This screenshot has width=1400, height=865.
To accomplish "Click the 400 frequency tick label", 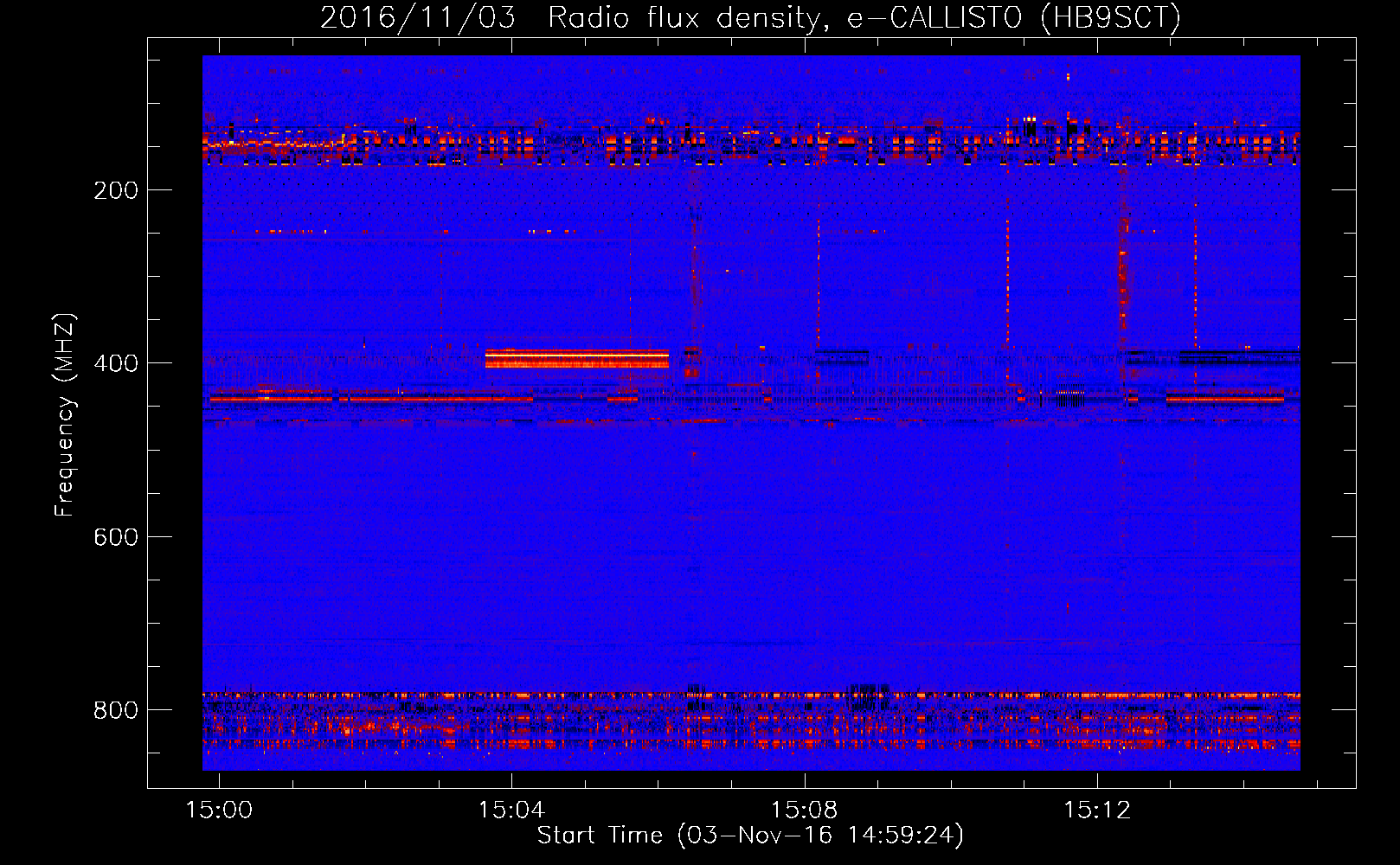I will (116, 363).
